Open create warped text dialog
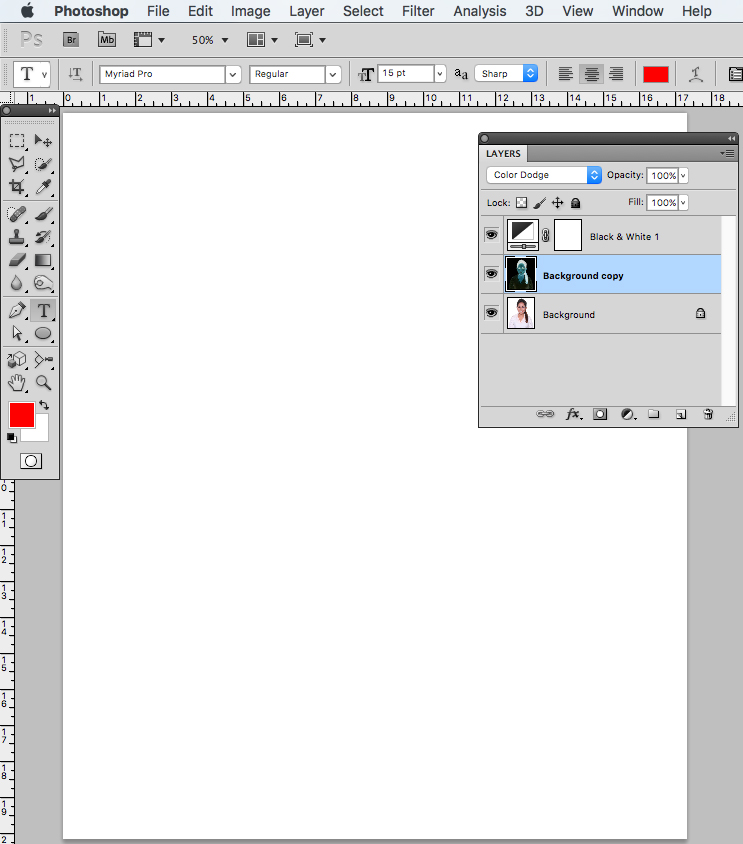This screenshot has height=844, width=743. pyautogui.click(x=696, y=74)
